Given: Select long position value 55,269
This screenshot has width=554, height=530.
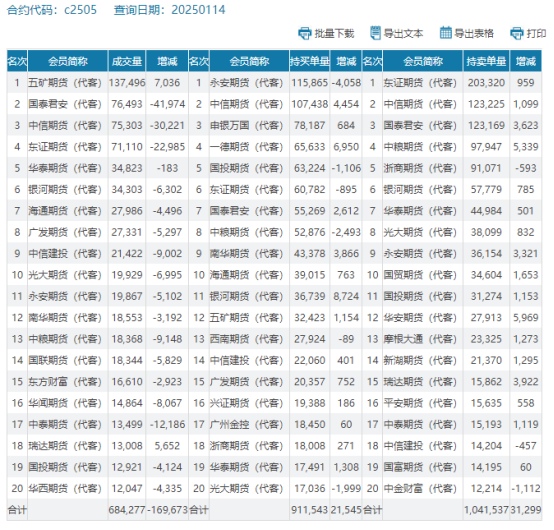Looking at the screenshot, I should click(x=310, y=211).
